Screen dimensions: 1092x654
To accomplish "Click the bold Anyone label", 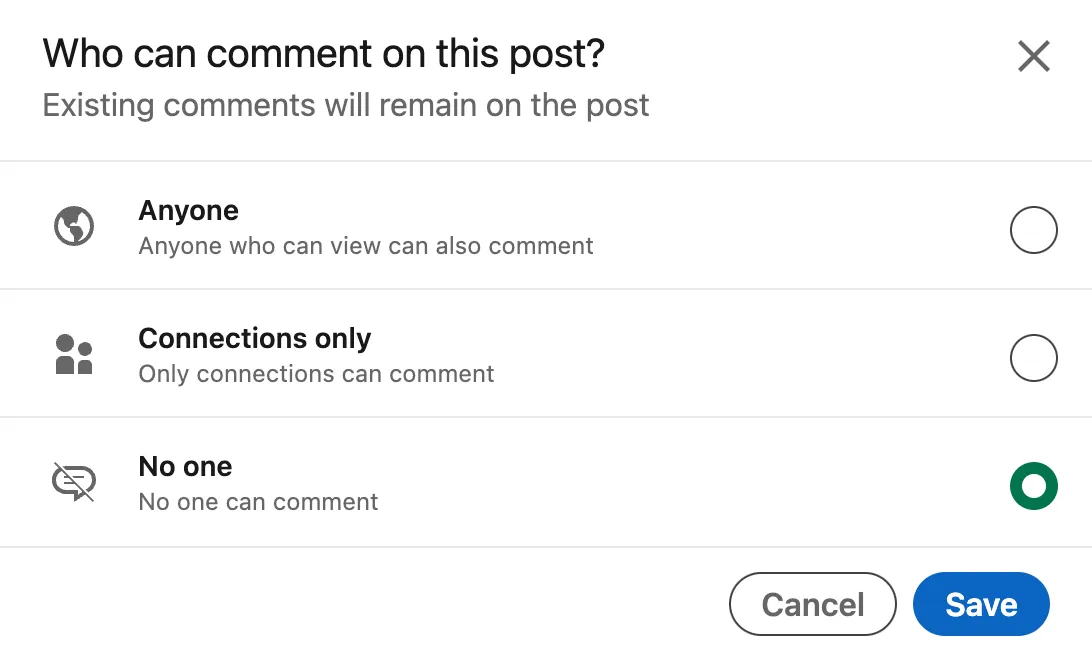I will (x=188, y=211).
